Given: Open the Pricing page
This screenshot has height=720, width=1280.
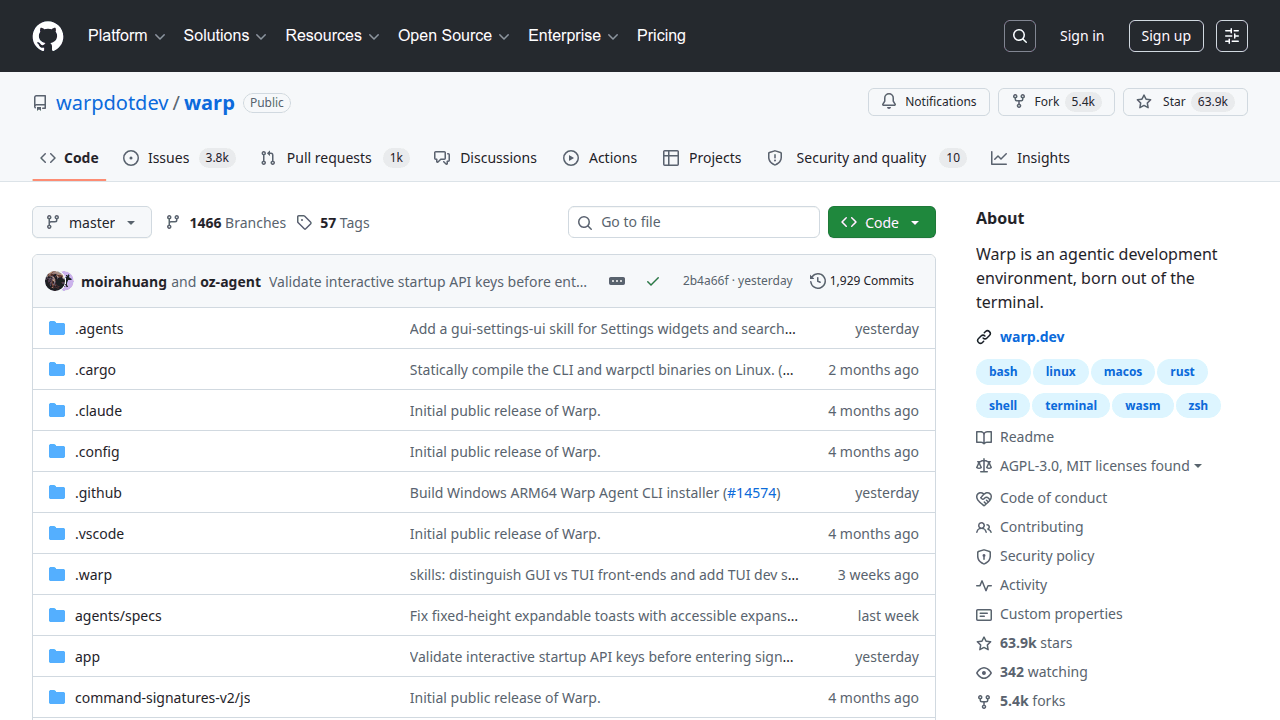Looking at the screenshot, I should (661, 36).
